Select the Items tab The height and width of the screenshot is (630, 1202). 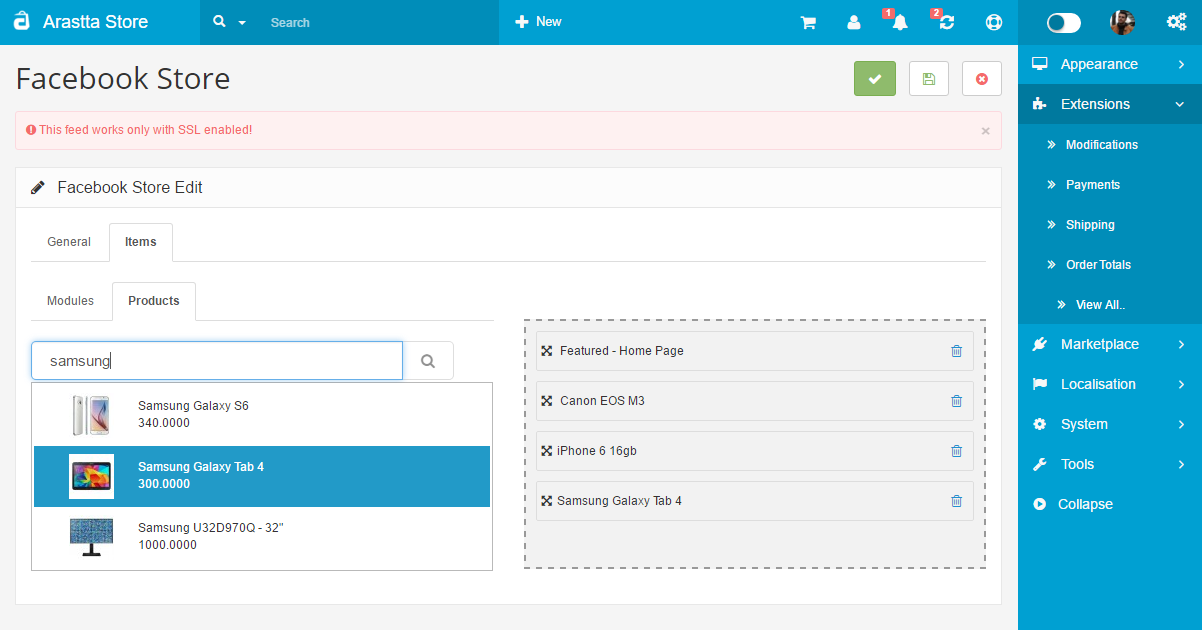point(141,242)
